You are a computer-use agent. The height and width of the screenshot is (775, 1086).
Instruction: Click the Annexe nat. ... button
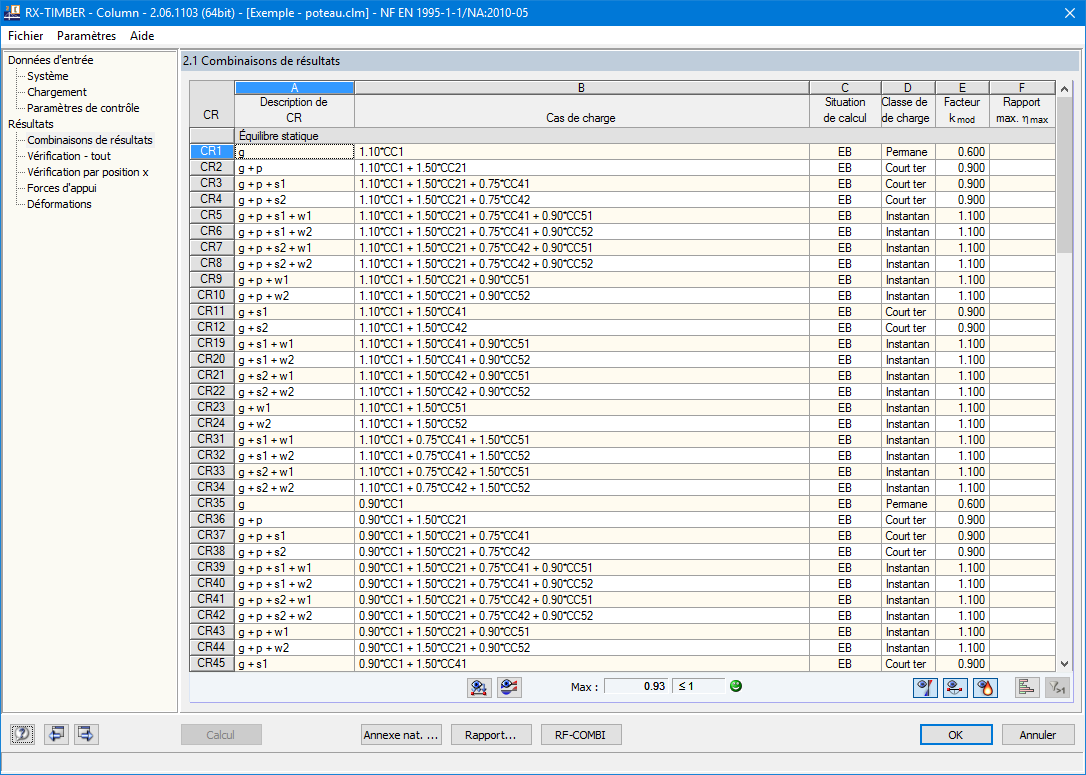tap(402, 735)
